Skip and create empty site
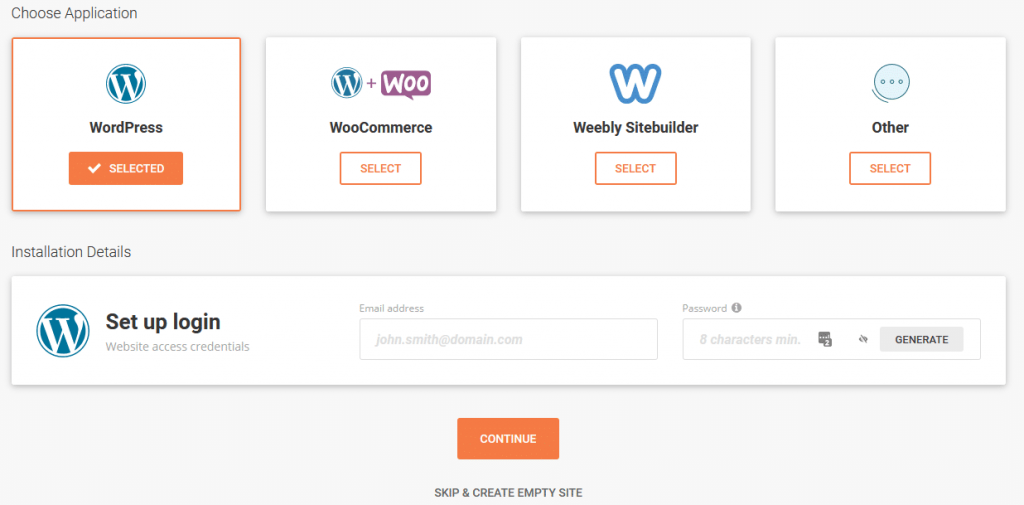Image resolution: width=1024 pixels, height=505 pixels. coord(508,493)
